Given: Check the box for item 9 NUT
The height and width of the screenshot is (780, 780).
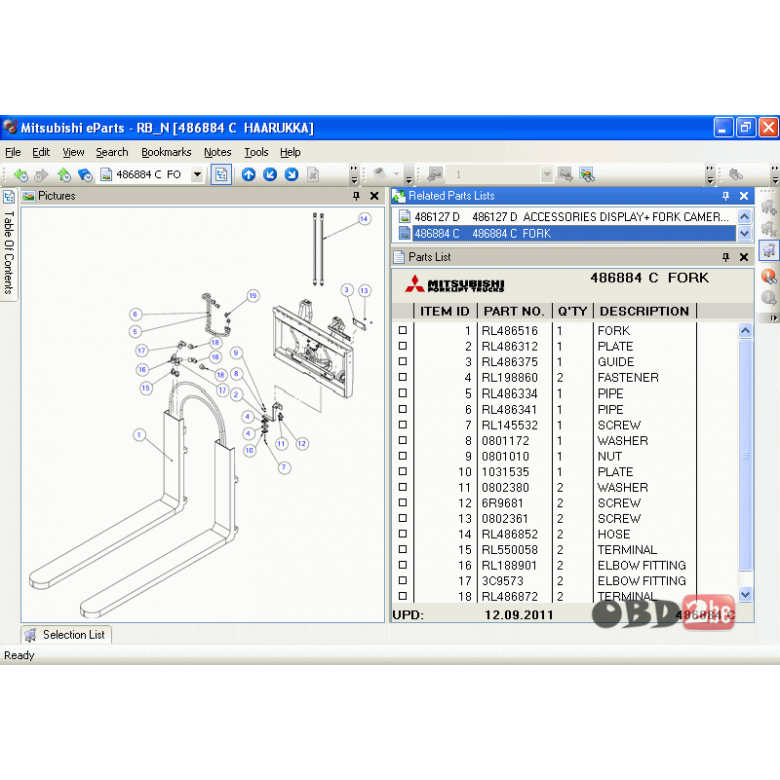Looking at the screenshot, I should click(x=403, y=456).
